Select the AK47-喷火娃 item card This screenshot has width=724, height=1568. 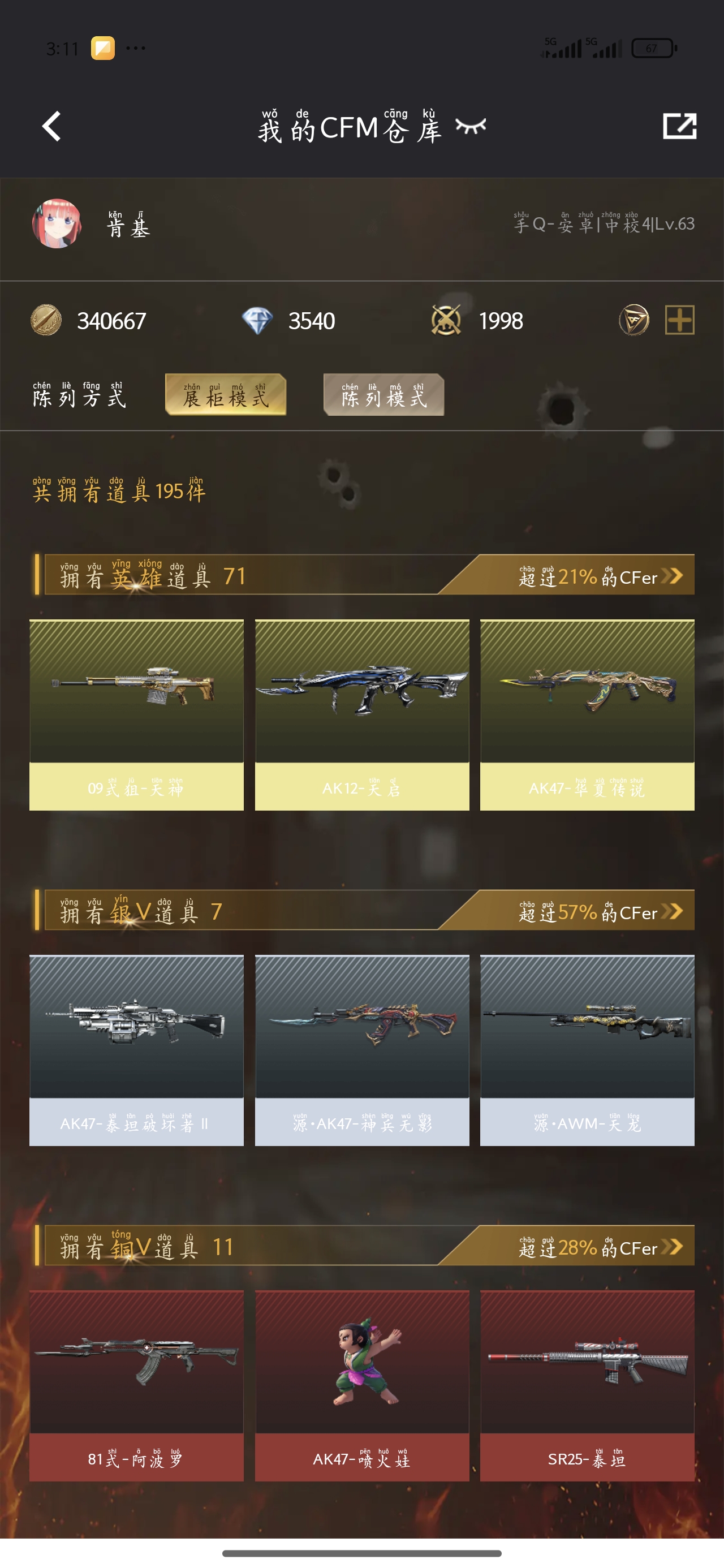pyautogui.click(x=361, y=1385)
